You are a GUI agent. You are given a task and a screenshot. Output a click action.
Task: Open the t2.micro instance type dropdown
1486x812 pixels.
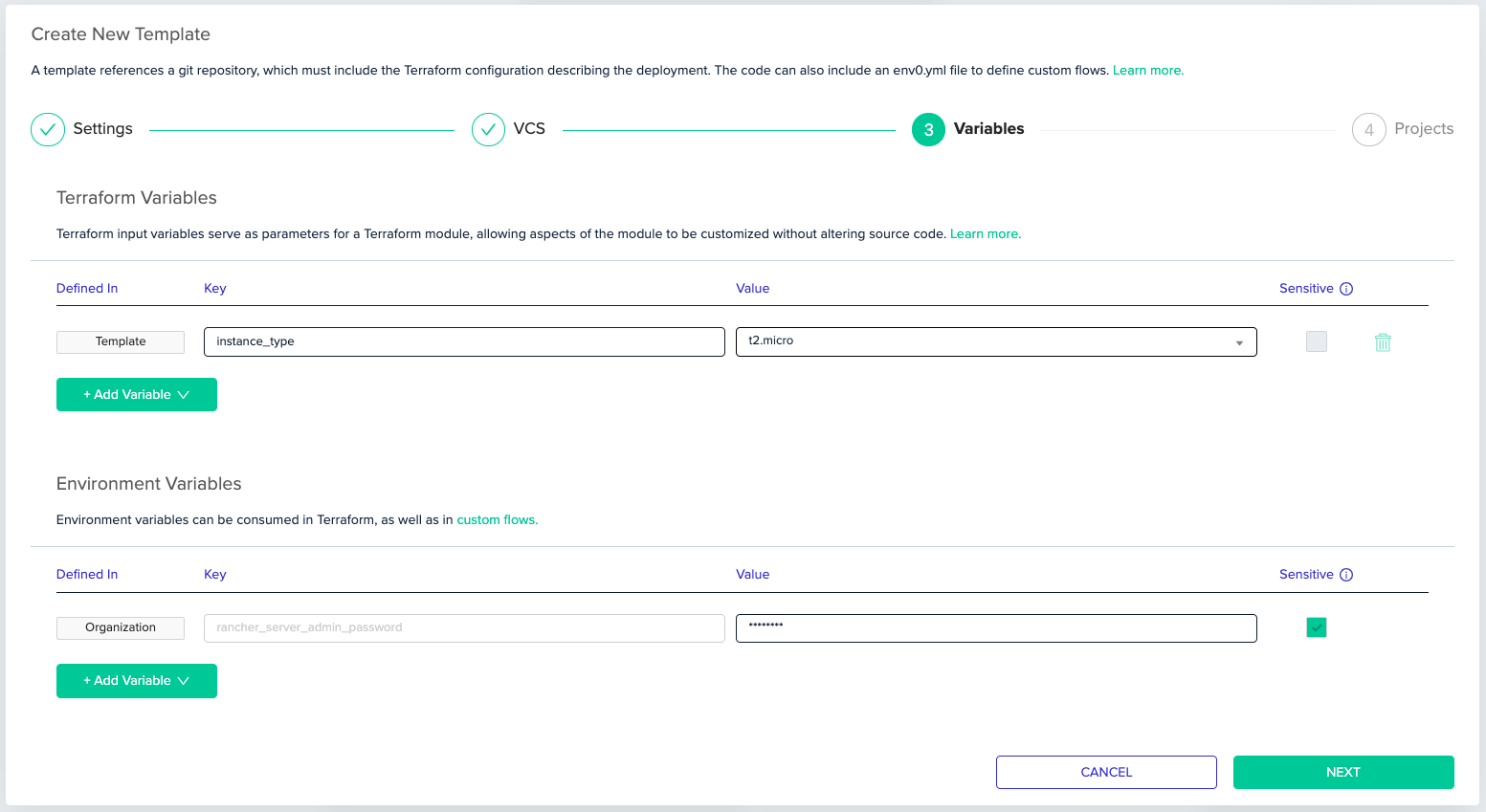[1240, 341]
